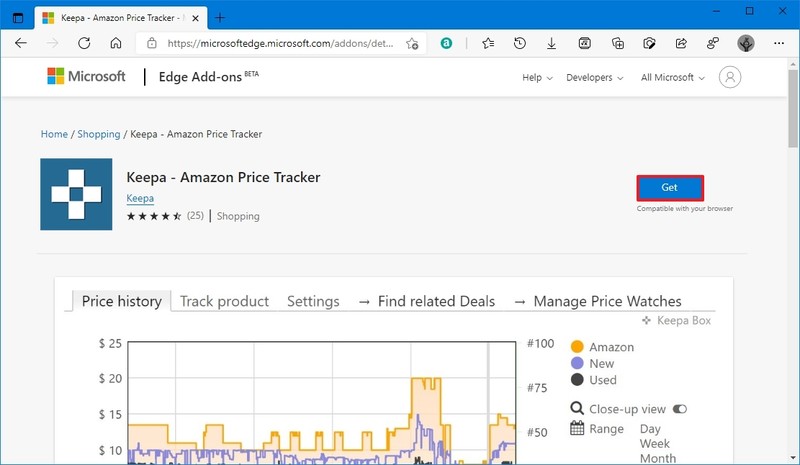Image resolution: width=800 pixels, height=465 pixels.
Task: Click the Range calendar icon
Action: tap(577, 428)
